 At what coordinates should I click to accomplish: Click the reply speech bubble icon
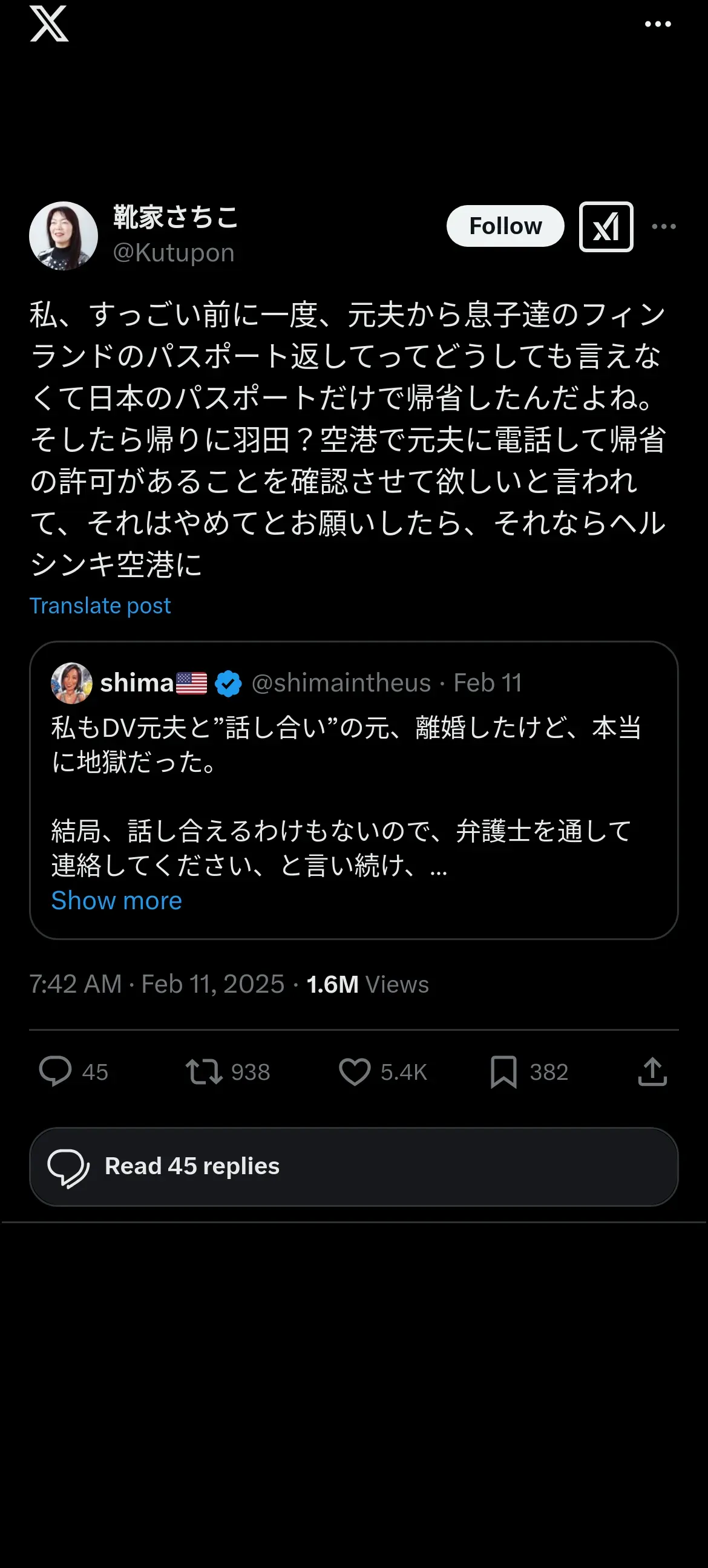[56, 1071]
